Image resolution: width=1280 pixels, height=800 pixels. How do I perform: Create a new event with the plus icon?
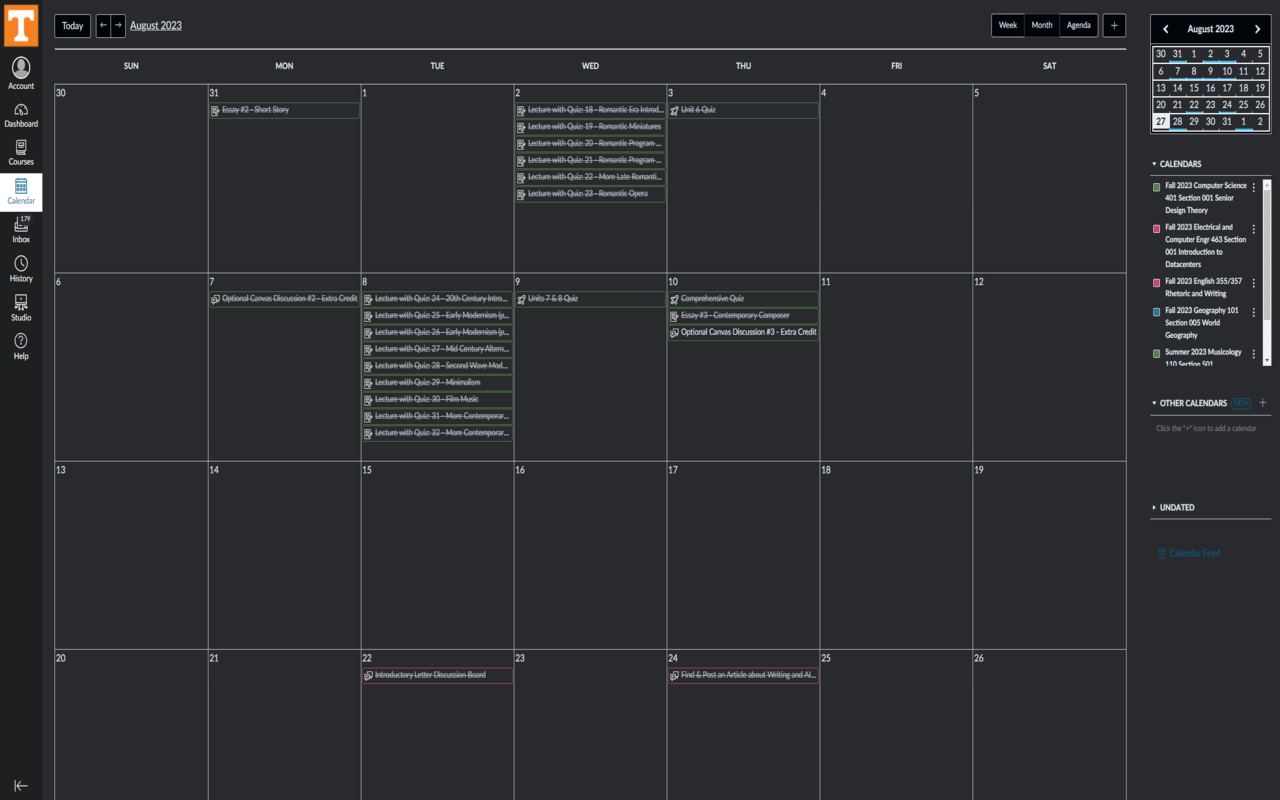click(x=1114, y=25)
